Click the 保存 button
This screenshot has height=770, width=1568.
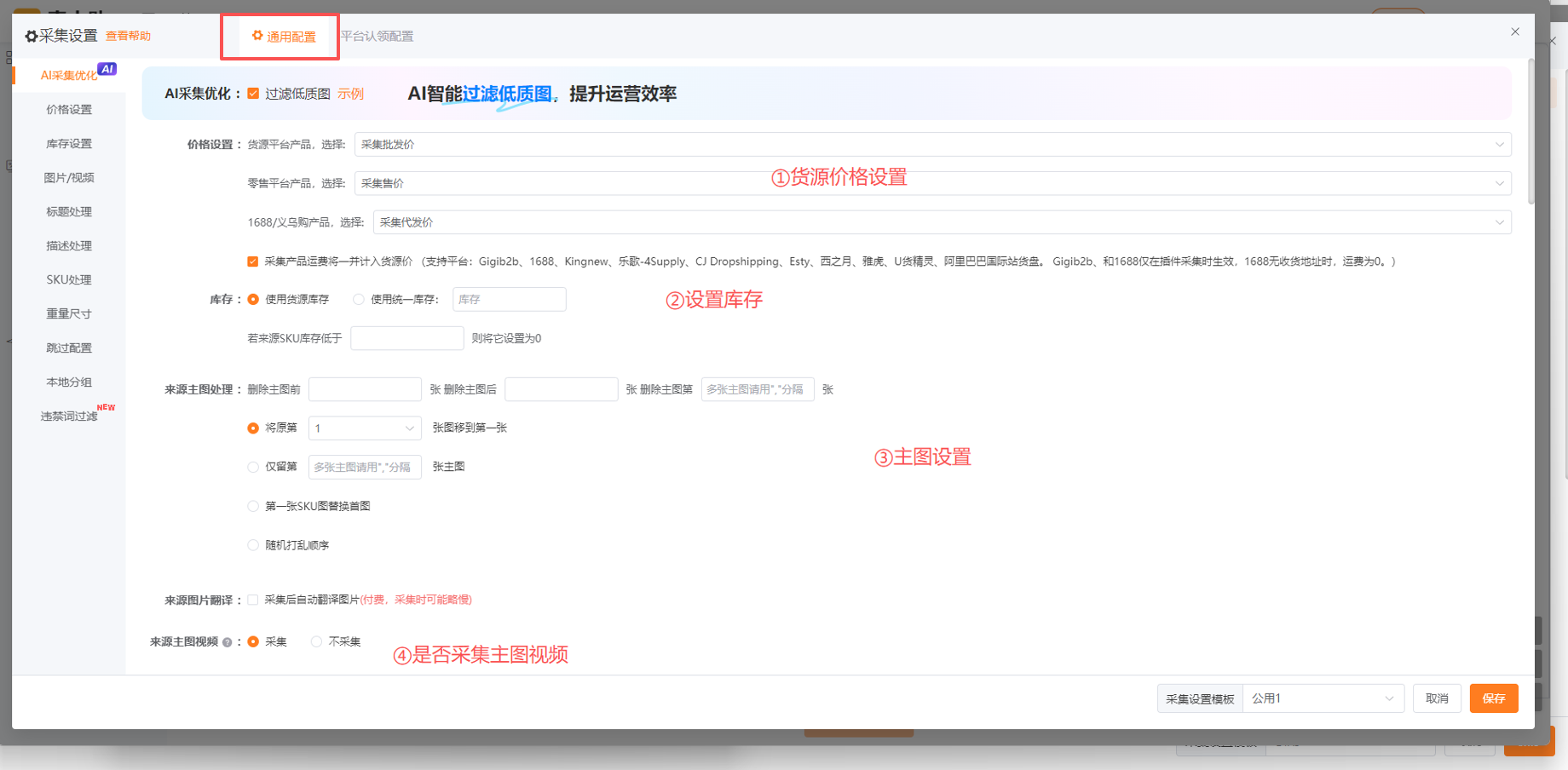(1494, 698)
